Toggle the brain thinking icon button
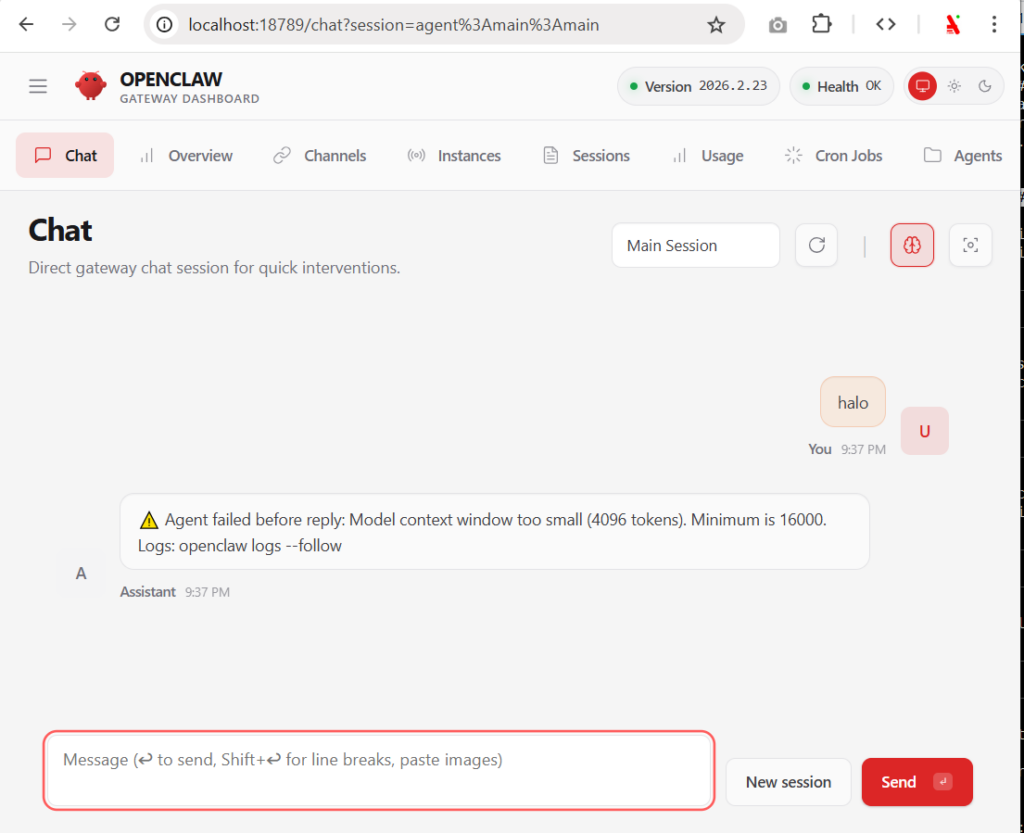1024x833 pixels. [x=912, y=245]
